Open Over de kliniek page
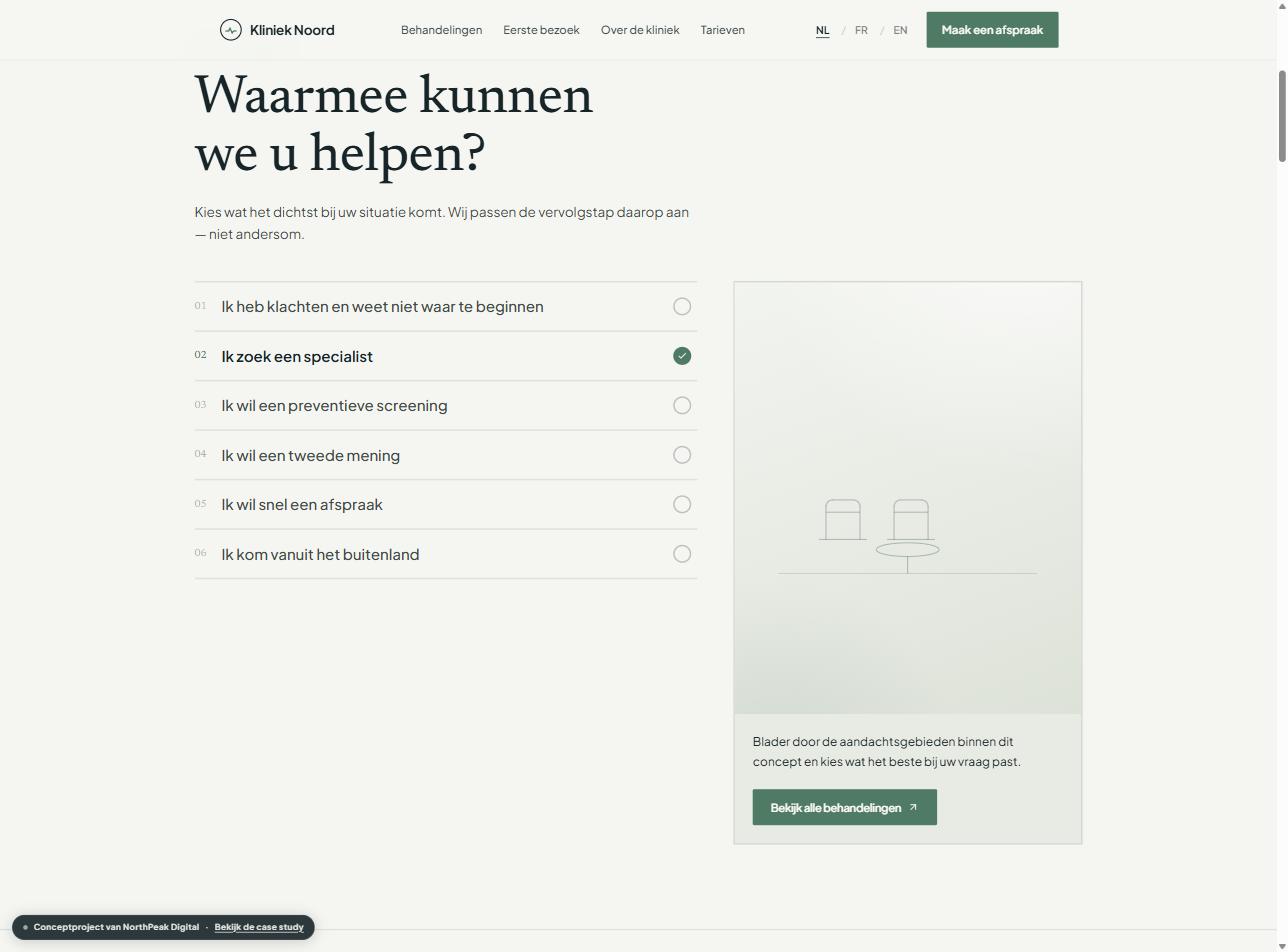Image resolution: width=1288 pixels, height=952 pixels. click(x=640, y=30)
